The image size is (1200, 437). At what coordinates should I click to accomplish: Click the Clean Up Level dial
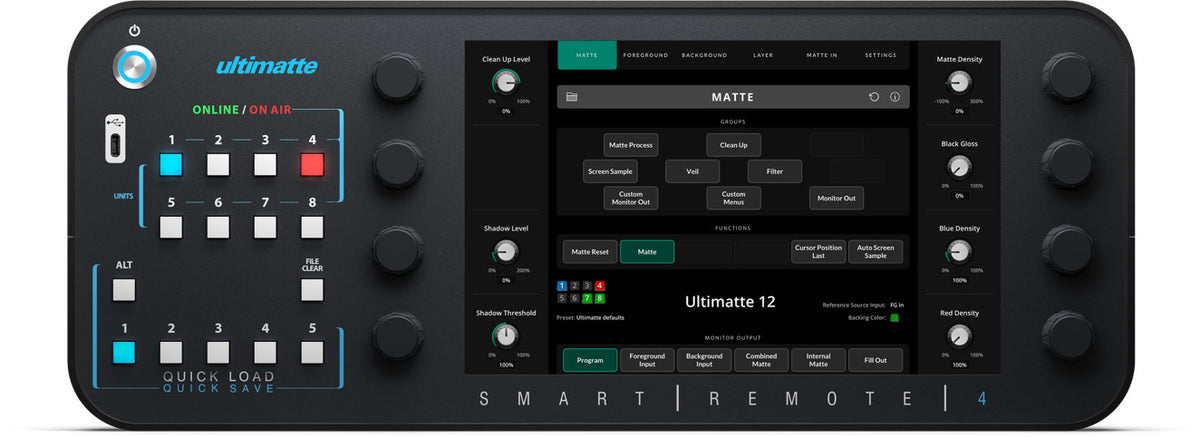(x=506, y=82)
